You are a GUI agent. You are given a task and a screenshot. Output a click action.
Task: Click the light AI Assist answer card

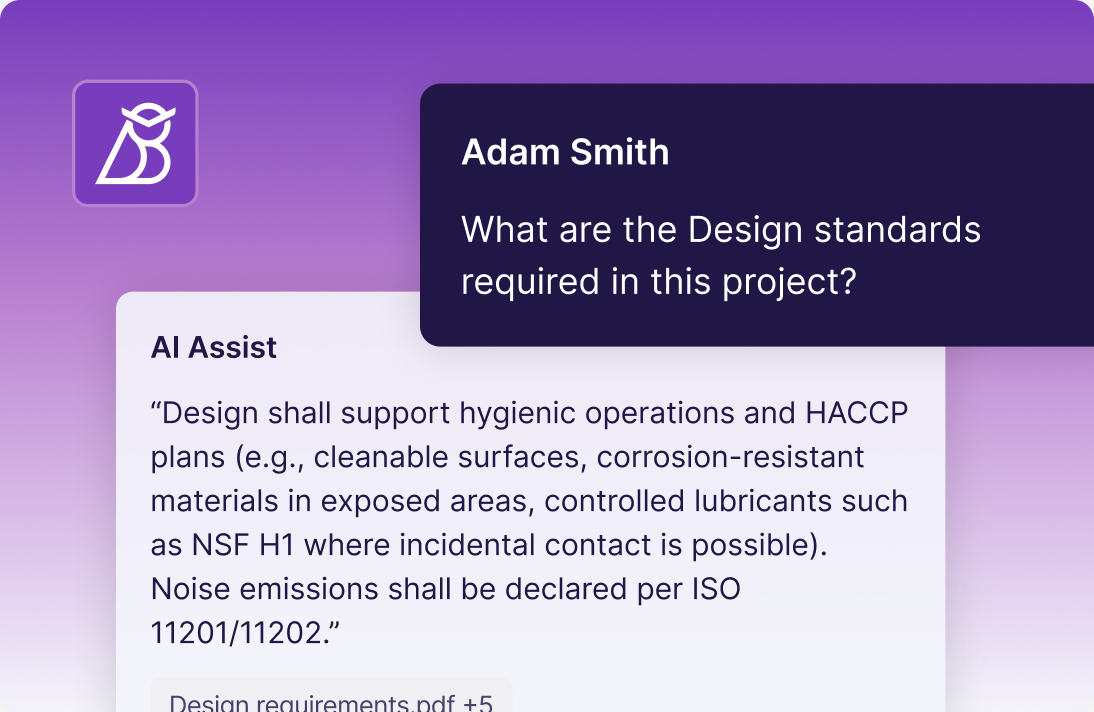(531, 502)
